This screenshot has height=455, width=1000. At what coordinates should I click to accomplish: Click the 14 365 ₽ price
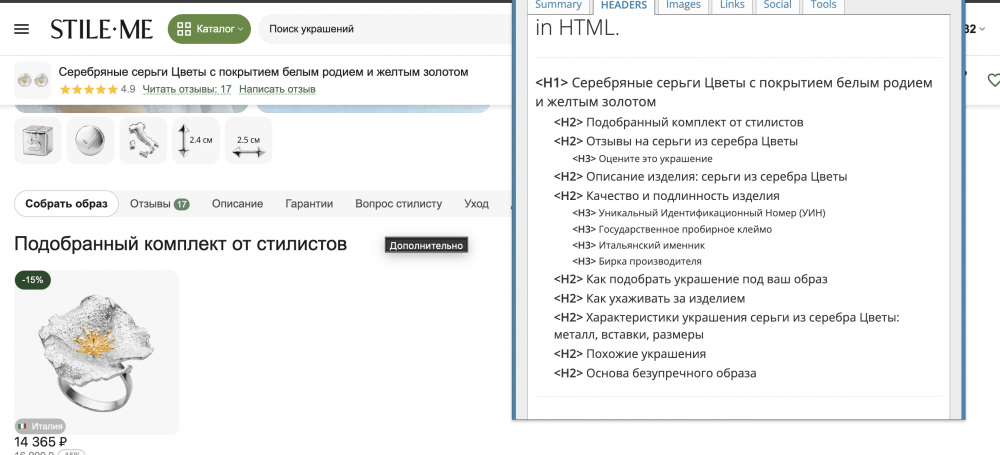tap(41, 442)
